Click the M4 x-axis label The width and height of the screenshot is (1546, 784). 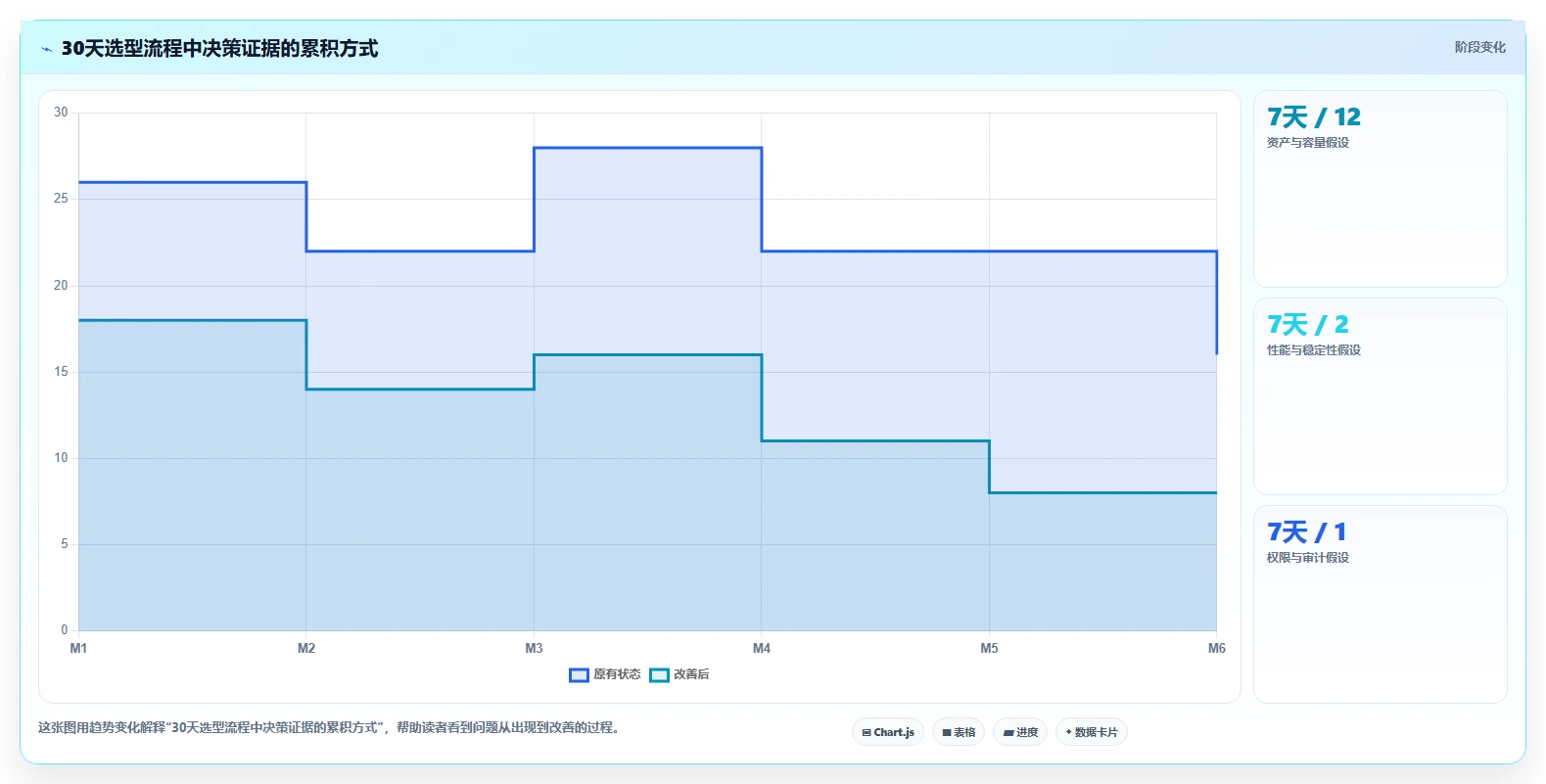[x=762, y=648]
